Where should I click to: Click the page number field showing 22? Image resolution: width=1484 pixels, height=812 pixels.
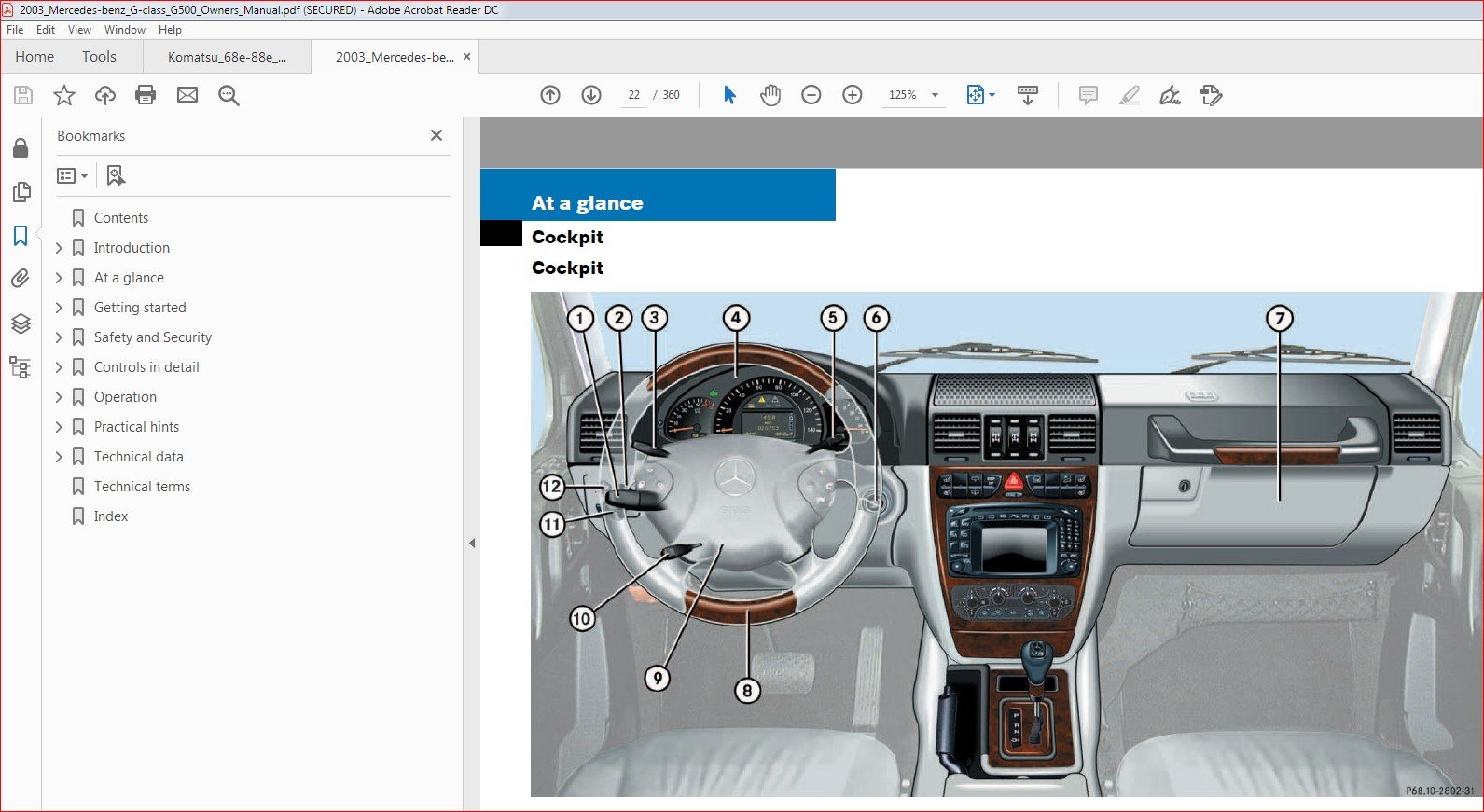[x=634, y=95]
